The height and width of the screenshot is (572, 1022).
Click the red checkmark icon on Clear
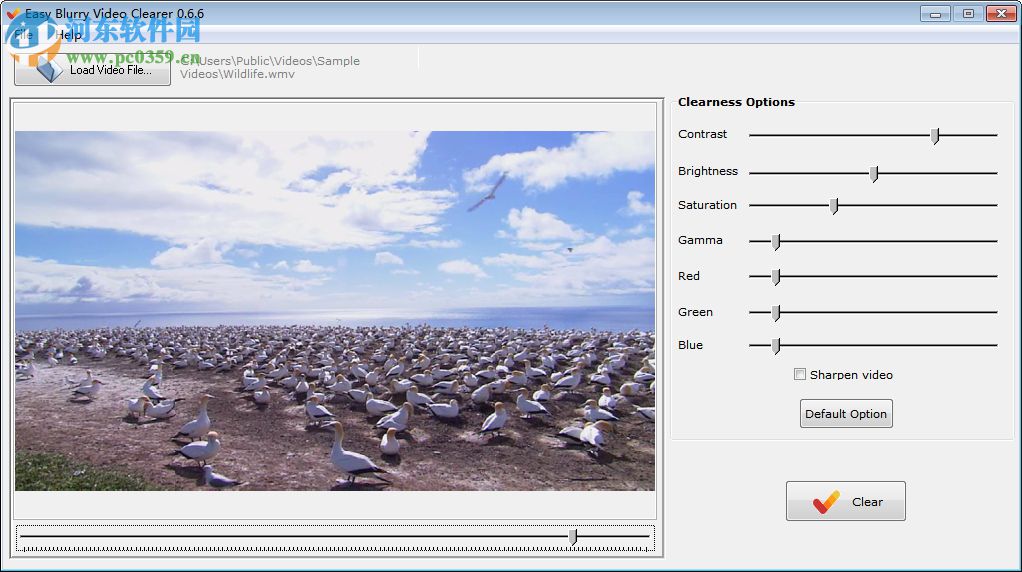[x=826, y=502]
